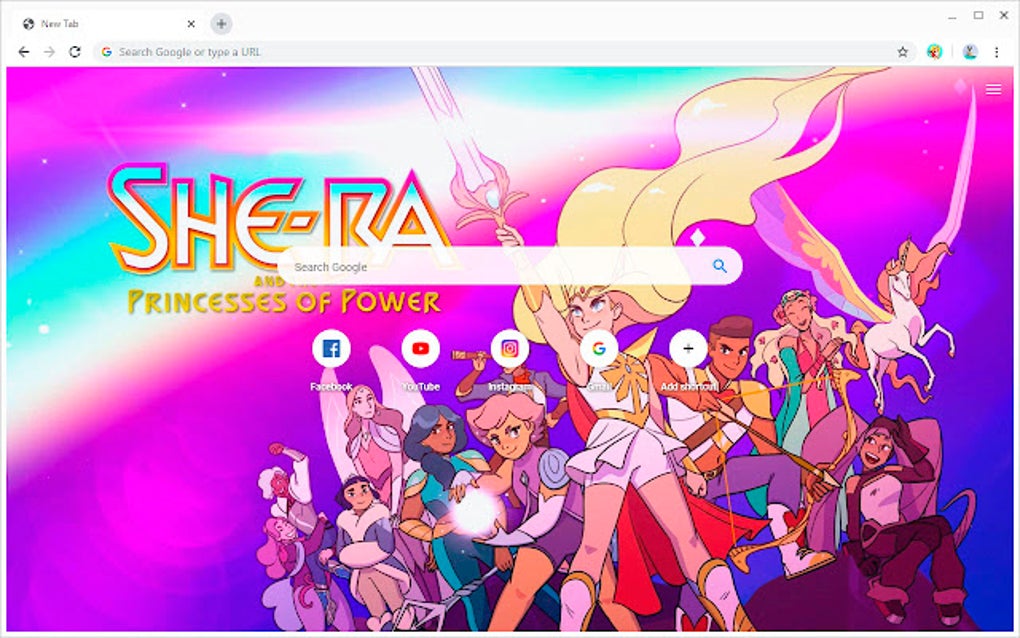Screen dimensions: 1020x638
Task: Open the Gmail shortcut icon
Action: (x=598, y=348)
